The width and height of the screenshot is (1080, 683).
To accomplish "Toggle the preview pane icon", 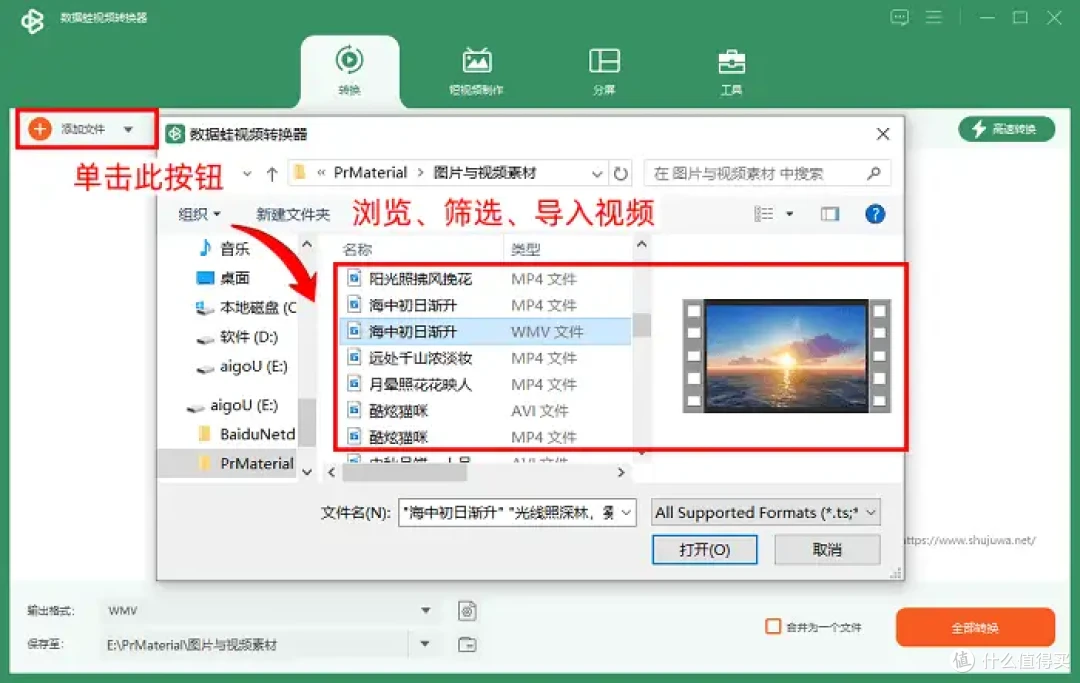I will (830, 214).
